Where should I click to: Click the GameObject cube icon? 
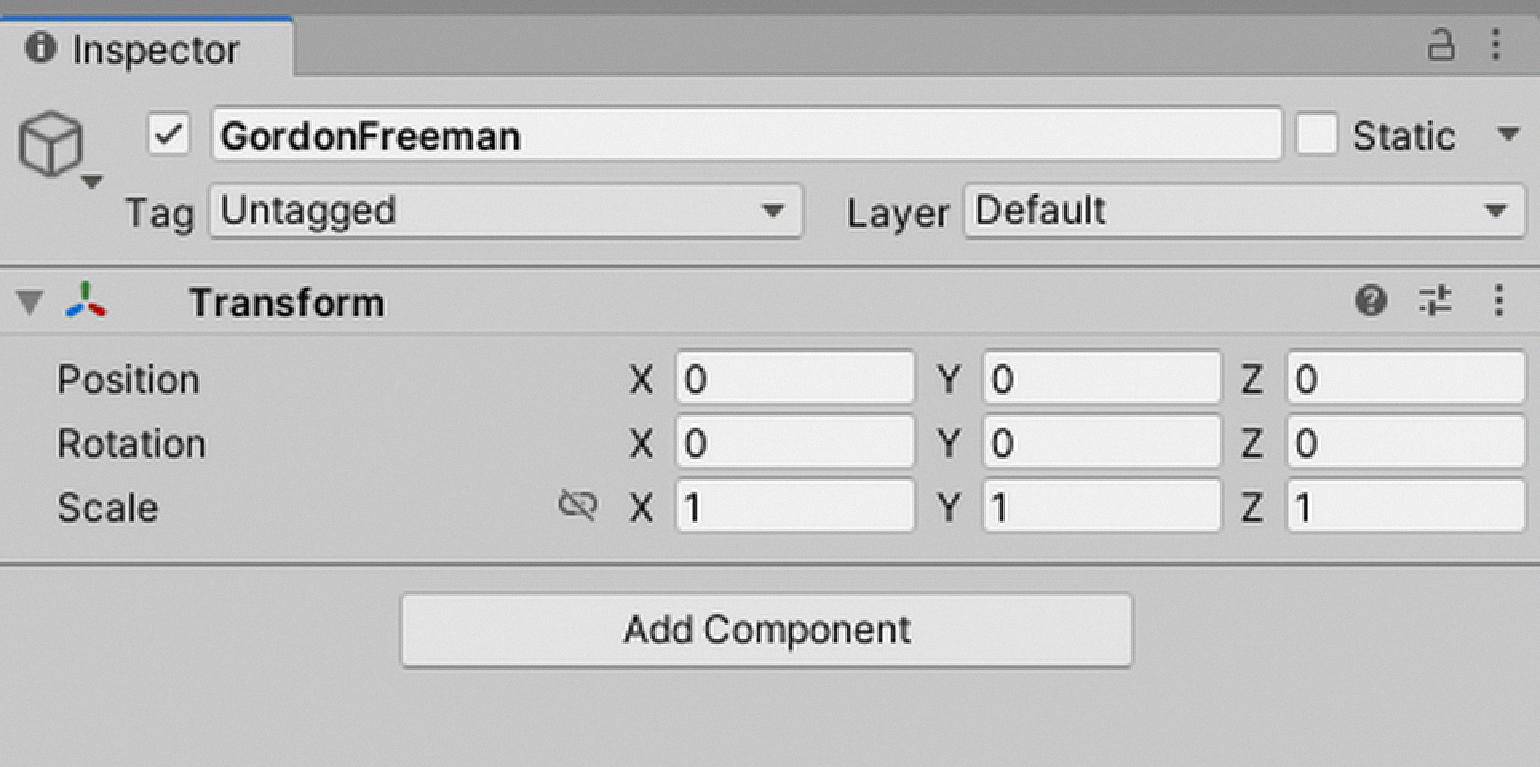coord(50,145)
